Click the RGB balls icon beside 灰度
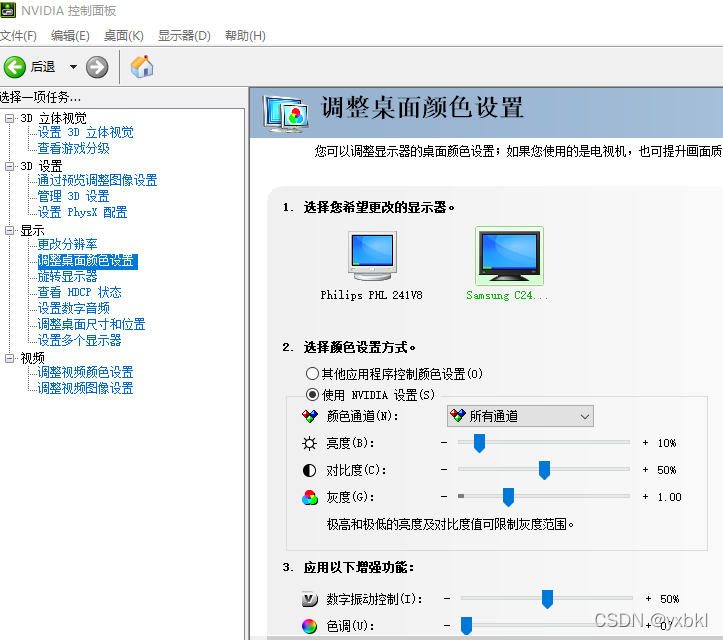The image size is (723, 640). coord(310,497)
